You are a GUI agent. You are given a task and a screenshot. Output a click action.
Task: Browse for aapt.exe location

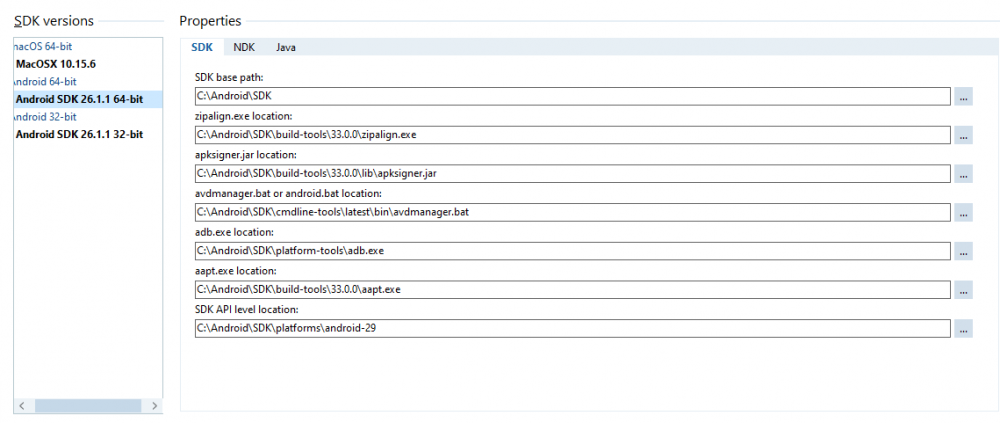964,290
